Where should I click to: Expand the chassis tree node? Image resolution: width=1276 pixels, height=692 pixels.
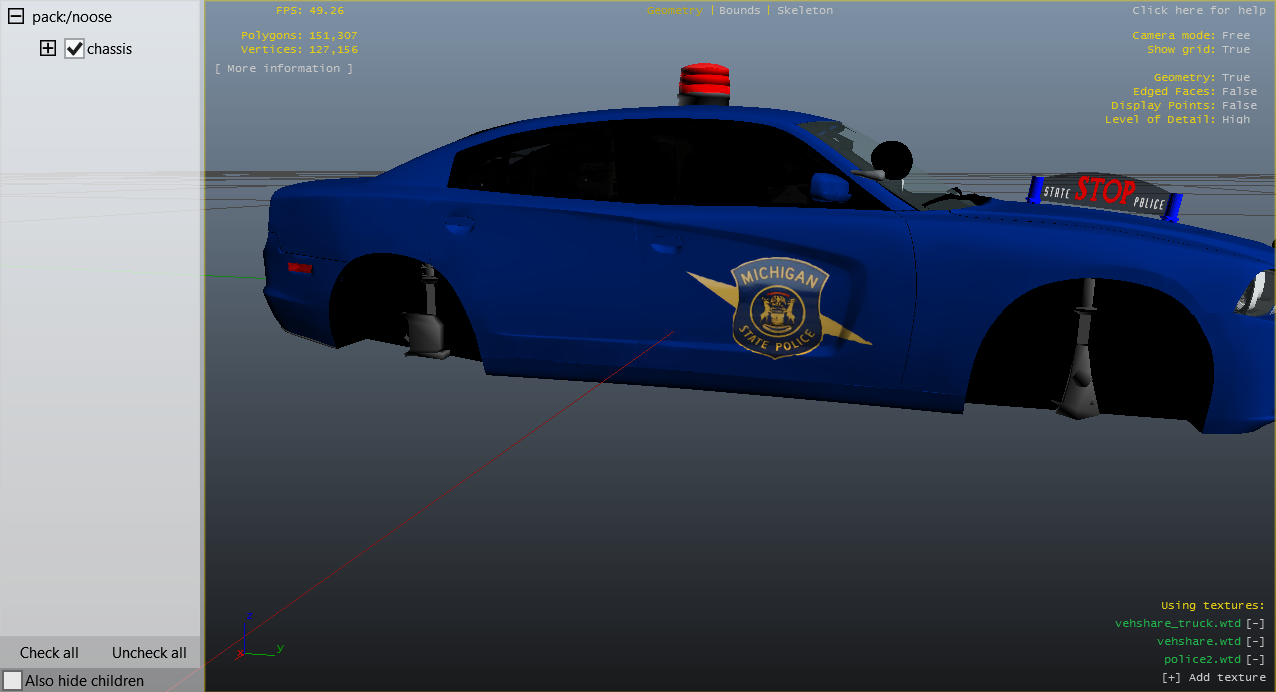(x=48, y=48)
